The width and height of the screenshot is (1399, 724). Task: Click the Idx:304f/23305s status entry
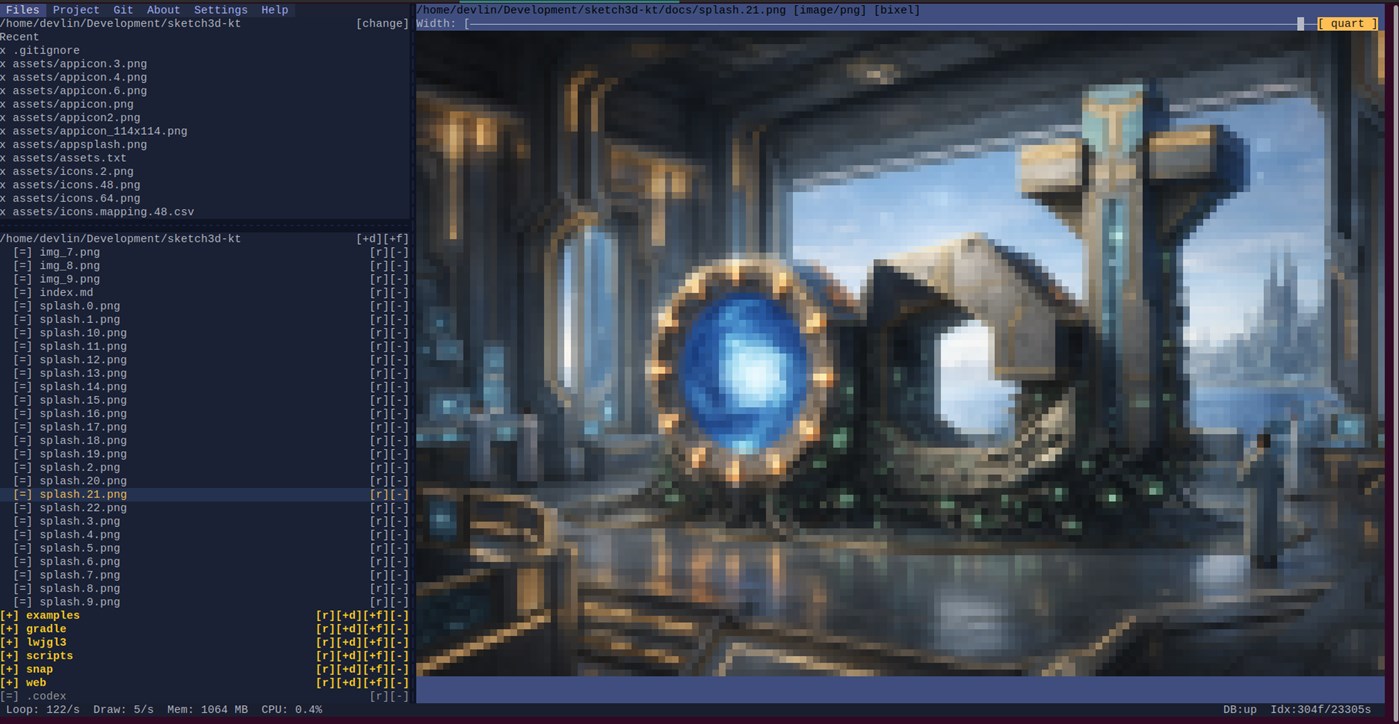tap(1321, 710)
